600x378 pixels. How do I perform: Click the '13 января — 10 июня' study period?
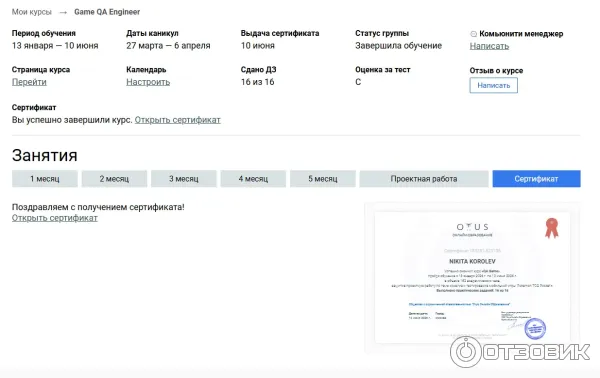pyautogui.click(x=55, y=46)
